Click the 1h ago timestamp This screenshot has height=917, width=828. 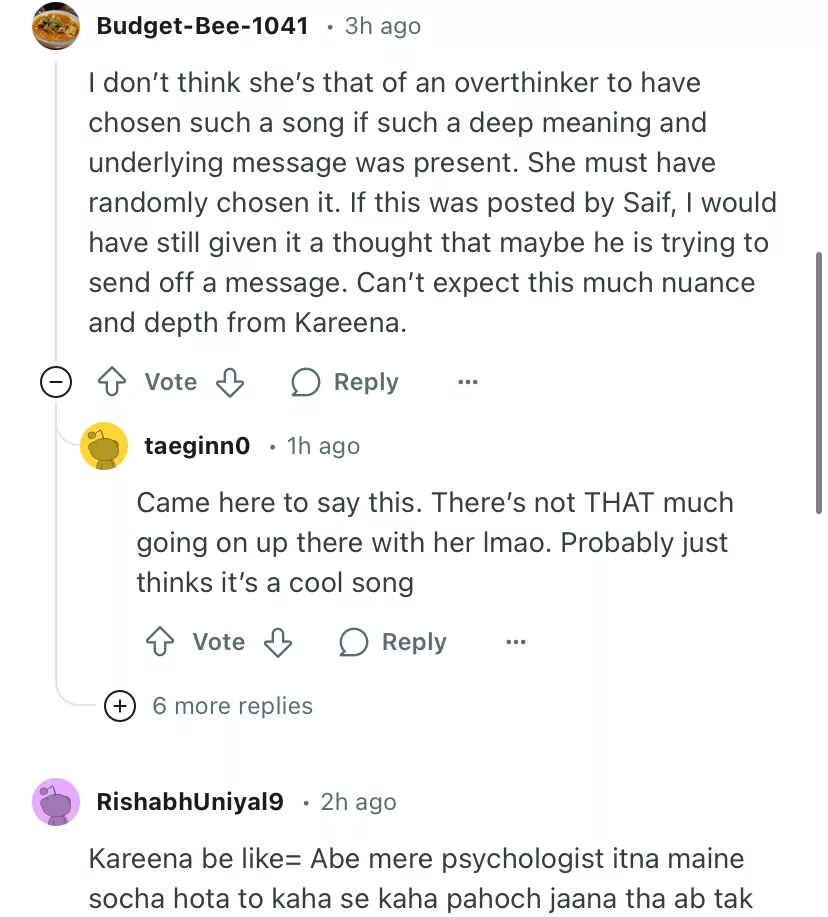(x=323, y=446)
